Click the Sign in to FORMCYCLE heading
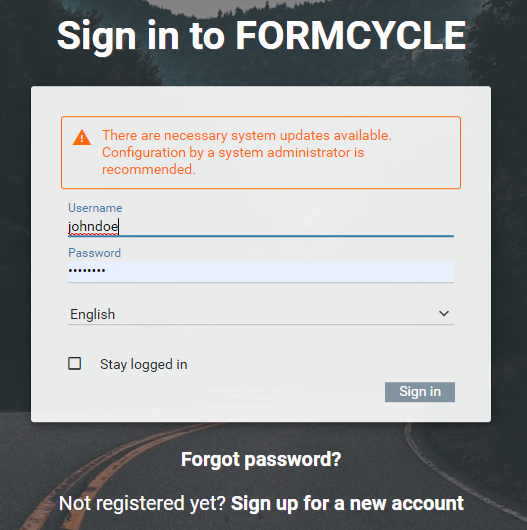This screenshot has width=527, height=530. [261, 36]
